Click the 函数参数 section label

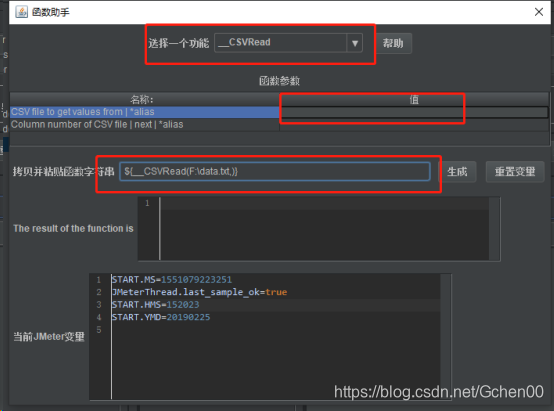tap(279, 81)
